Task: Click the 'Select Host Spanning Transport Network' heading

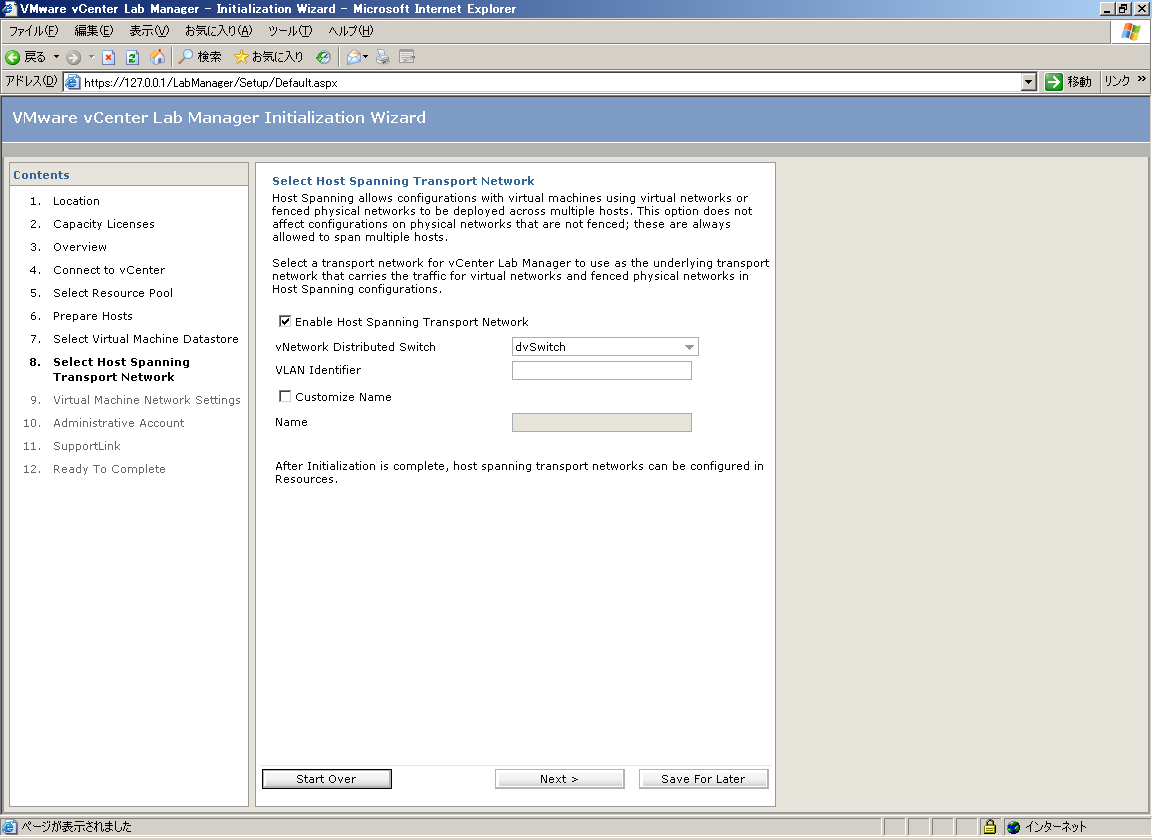Action: pyautogui.click(x=403, y=181)
